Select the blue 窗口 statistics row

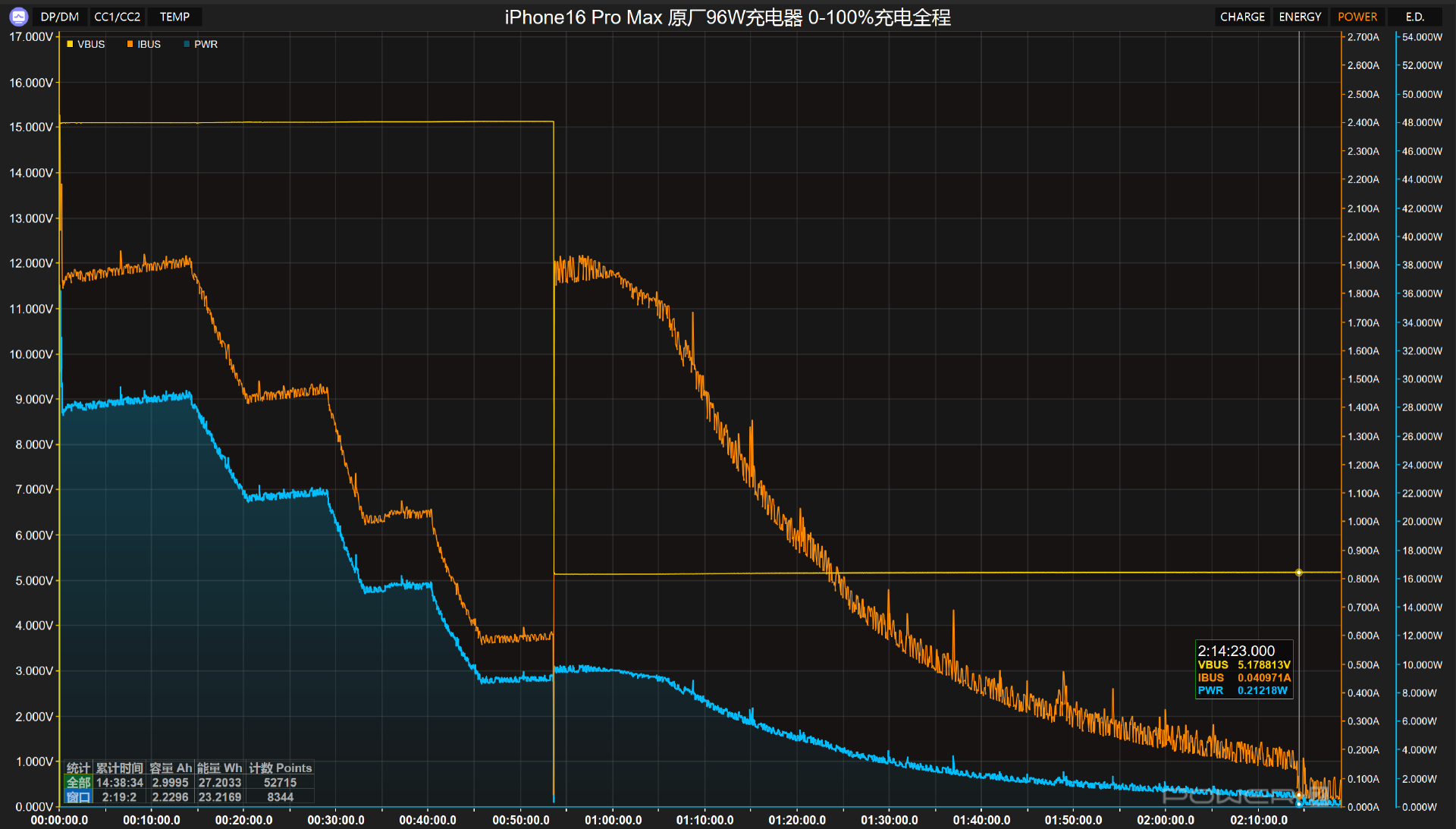pyautogui.click(x=79, y=796)
